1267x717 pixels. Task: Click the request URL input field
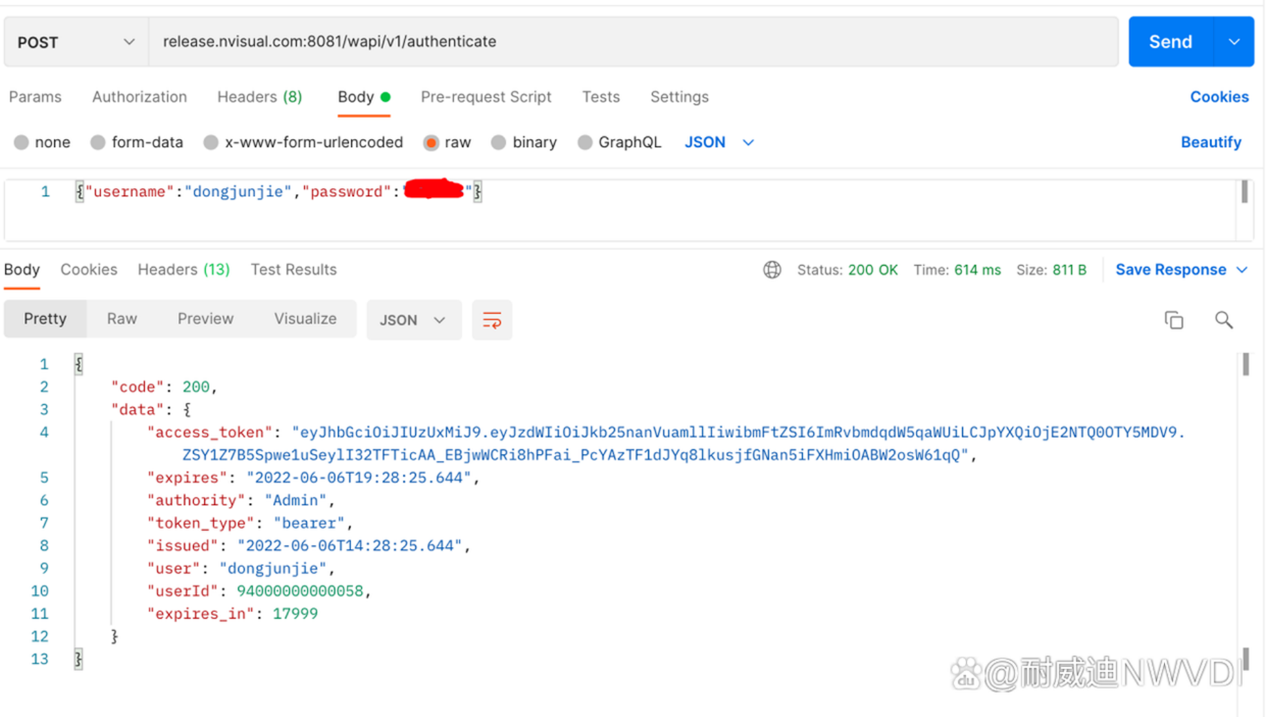tap(632, 42)
